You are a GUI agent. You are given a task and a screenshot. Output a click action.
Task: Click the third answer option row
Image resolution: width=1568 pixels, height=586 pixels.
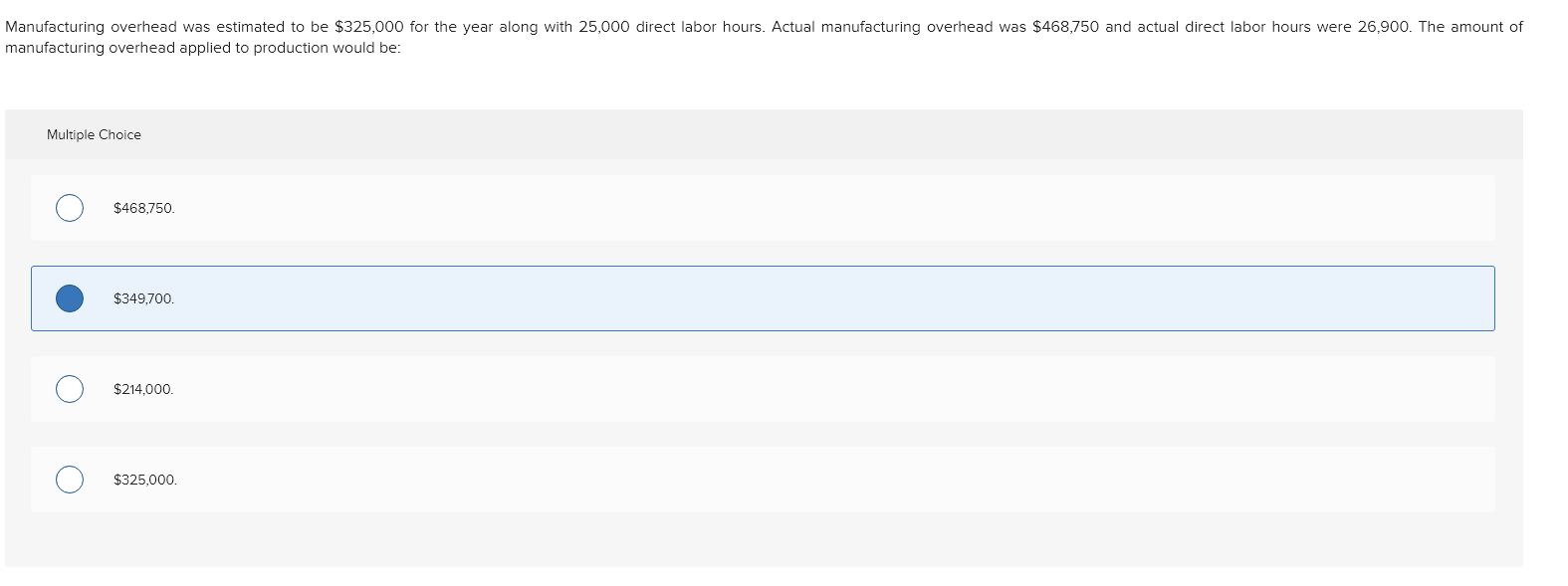697,389
